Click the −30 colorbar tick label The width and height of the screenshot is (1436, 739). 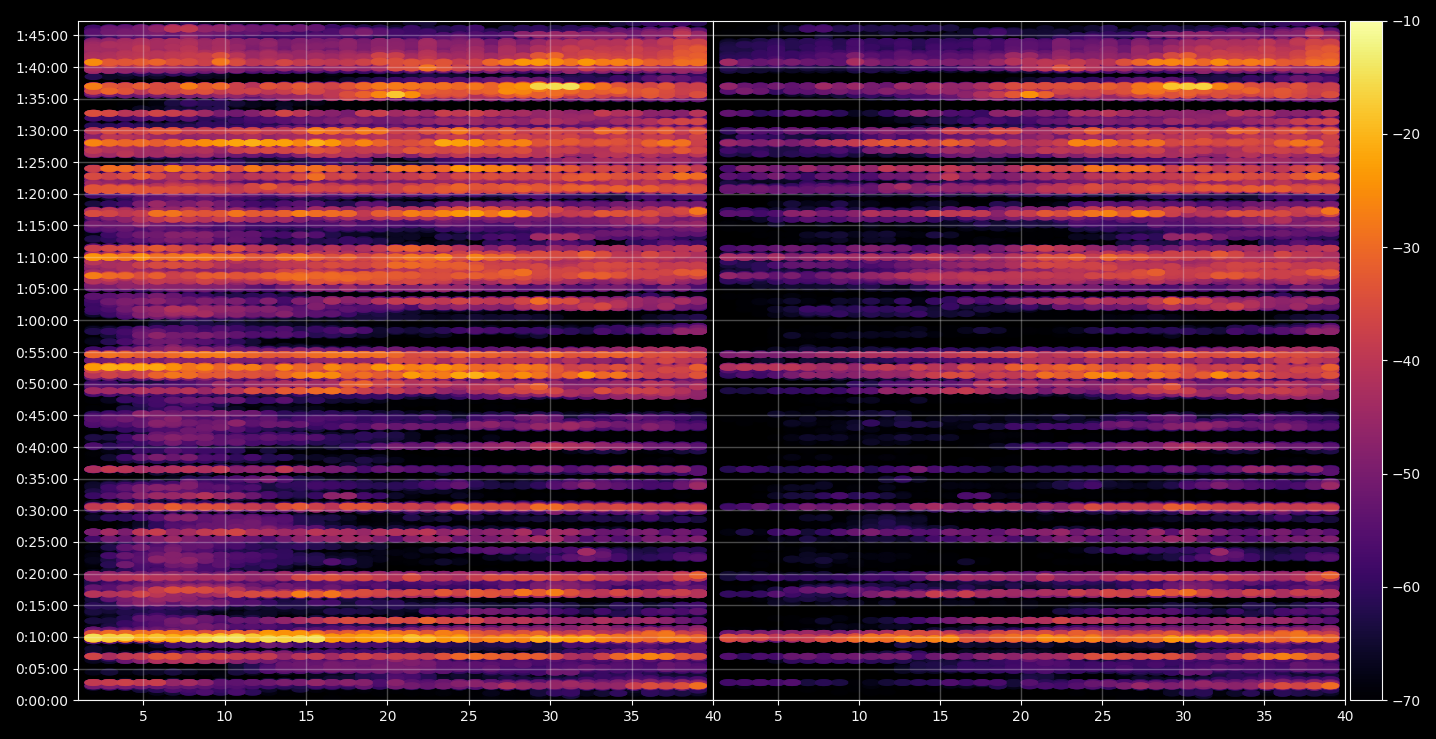[1405, 247]
